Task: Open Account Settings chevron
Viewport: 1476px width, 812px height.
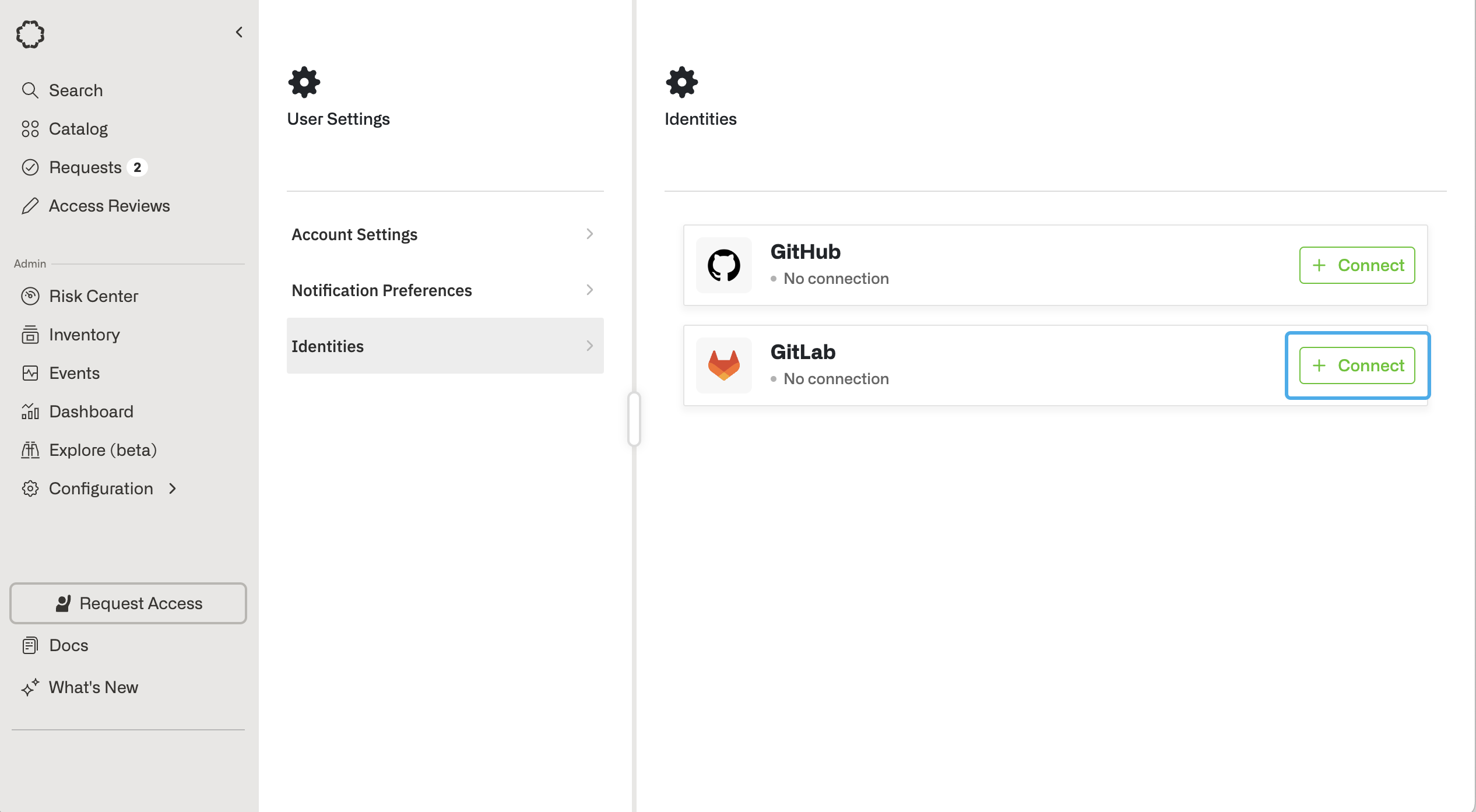Action: tap(589, 234)
